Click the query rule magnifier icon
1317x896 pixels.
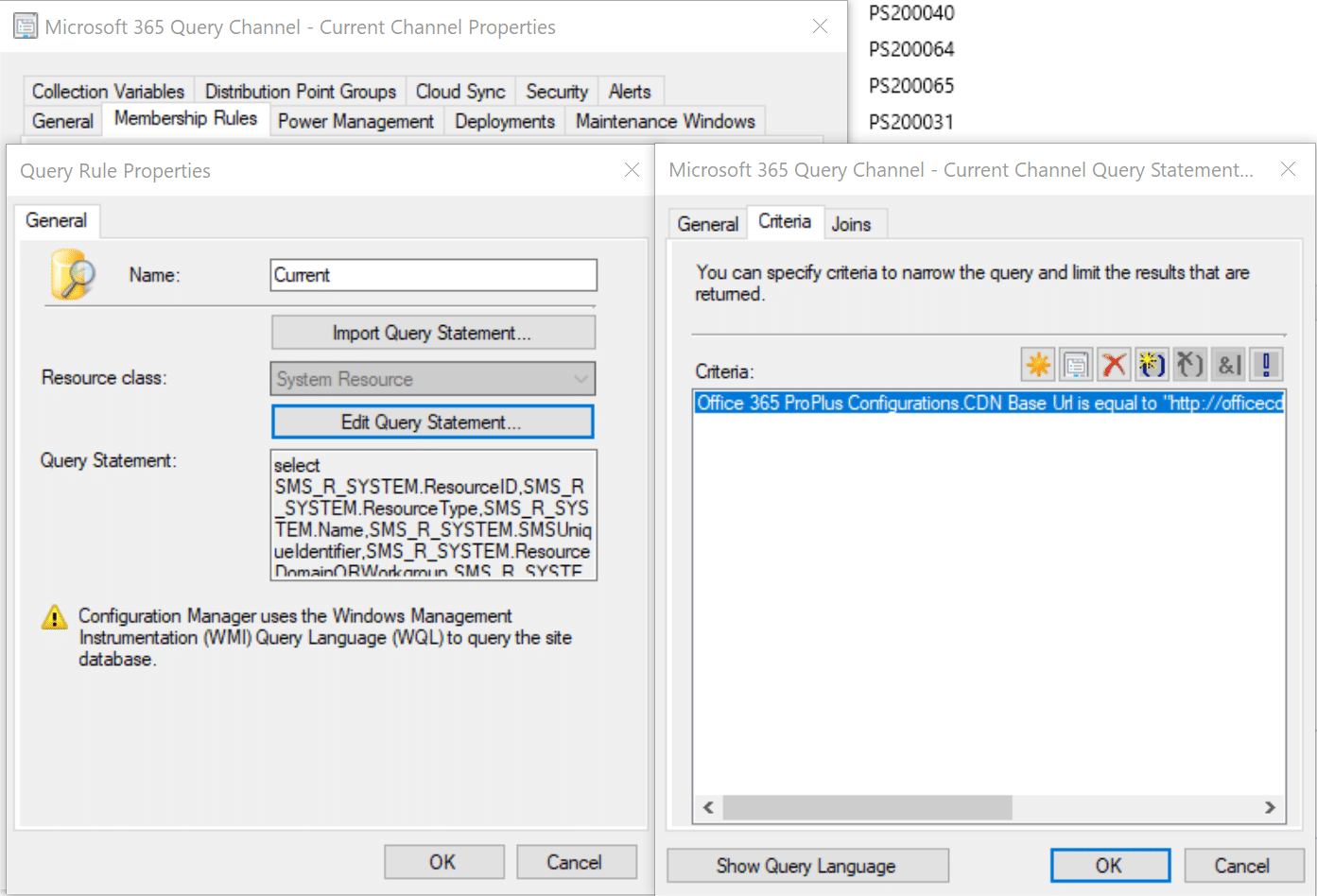pos(73,275)
